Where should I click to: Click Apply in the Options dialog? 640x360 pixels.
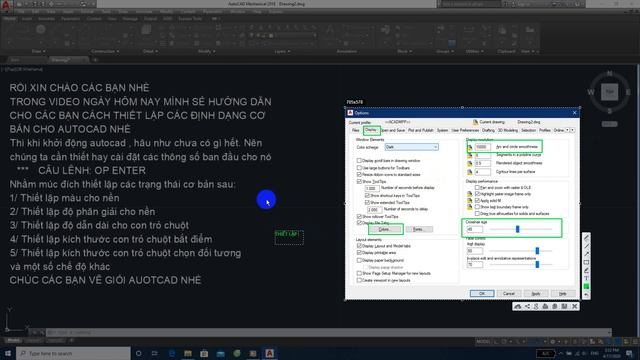tap(536, 293)
